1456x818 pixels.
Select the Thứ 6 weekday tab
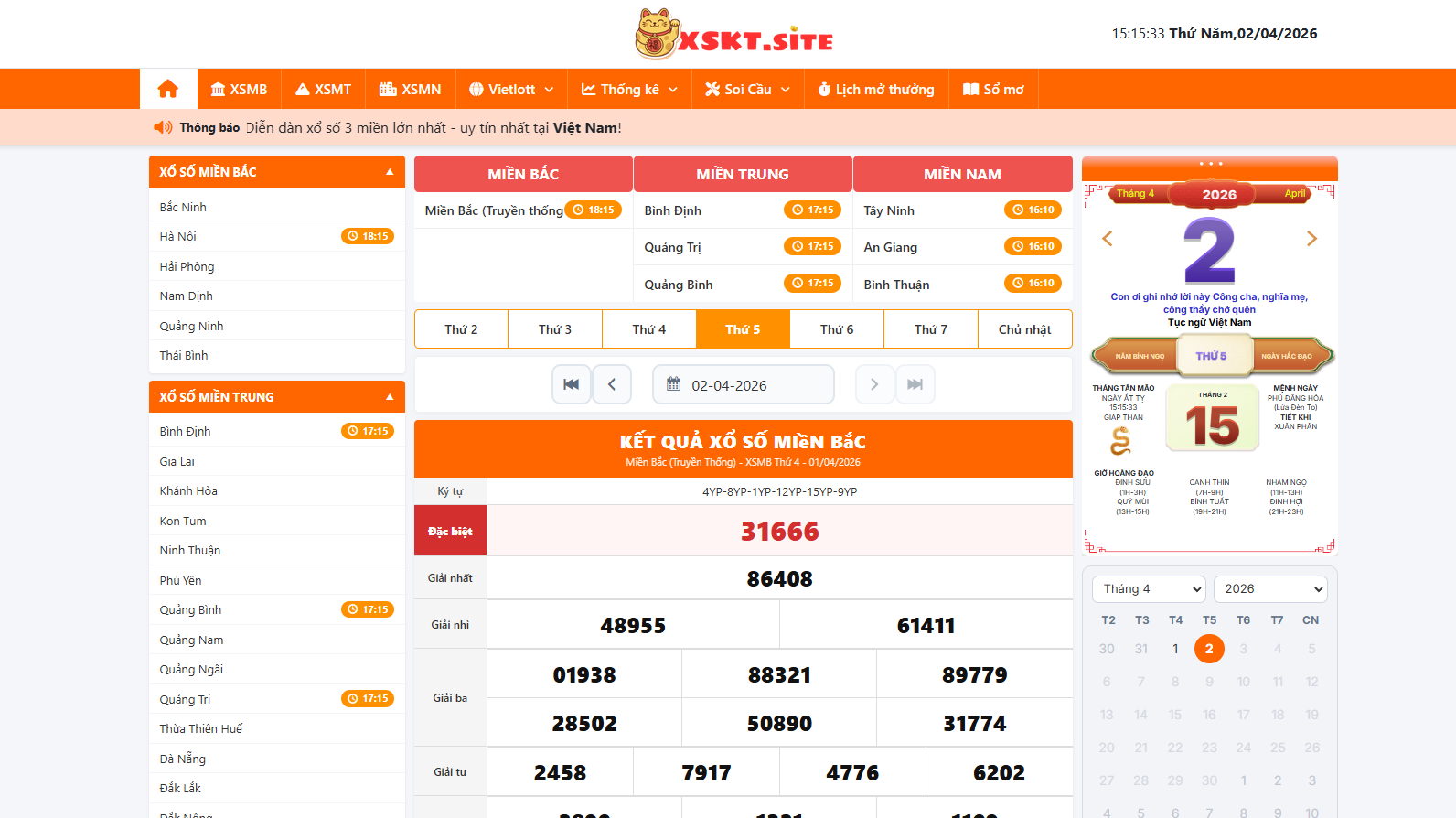tap(837, 329)
